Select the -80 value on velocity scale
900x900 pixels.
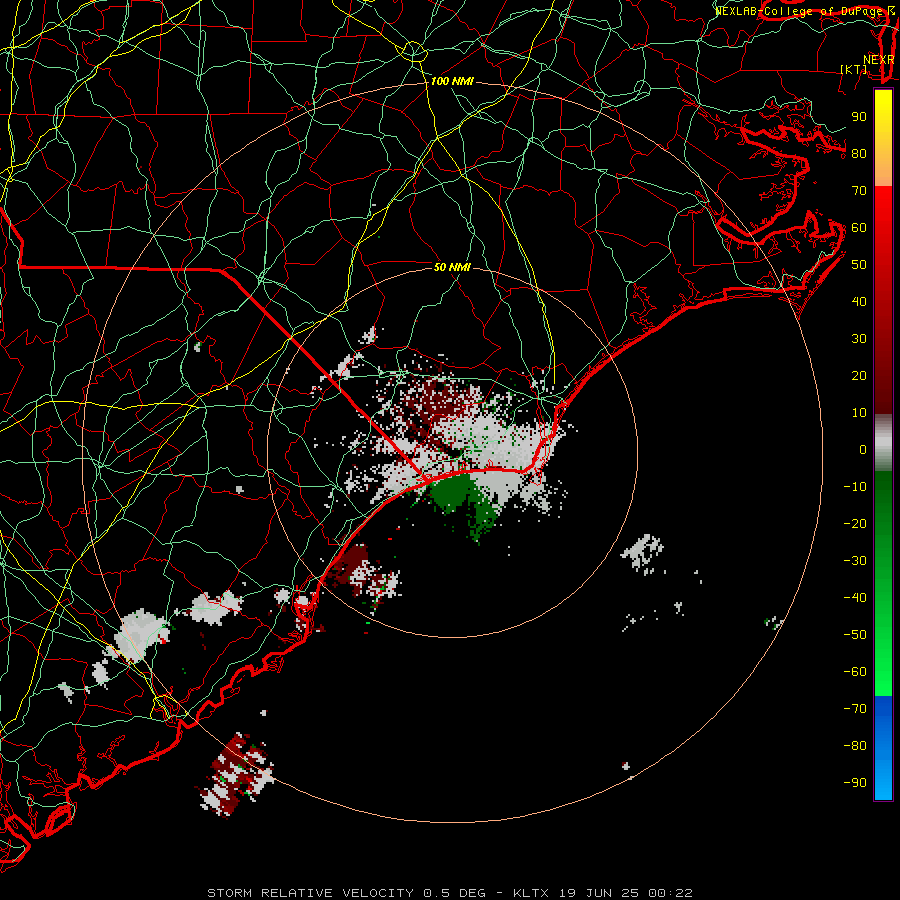tap(855, 746)
